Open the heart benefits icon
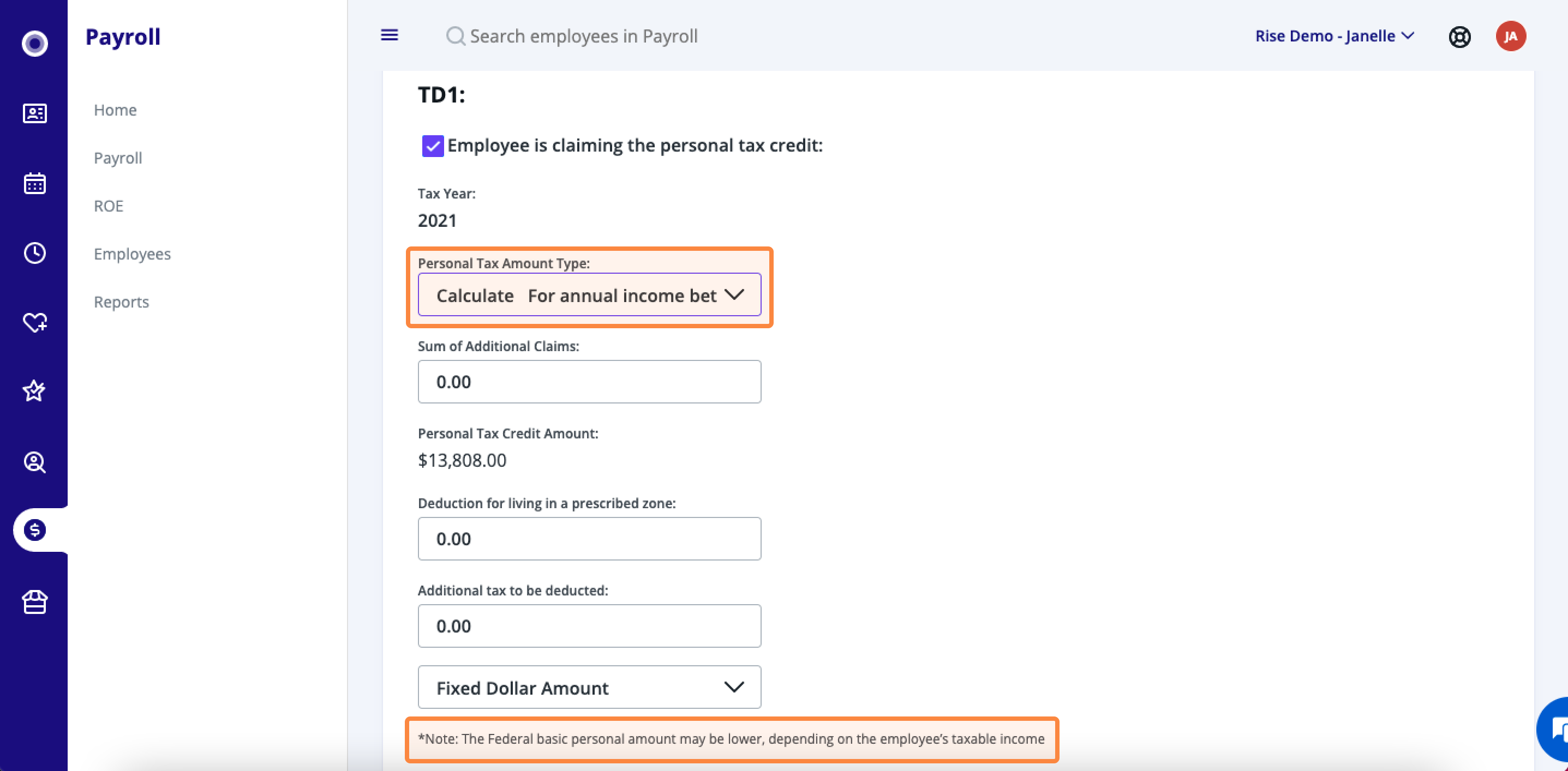1568x771 pixels. point(35,322)
